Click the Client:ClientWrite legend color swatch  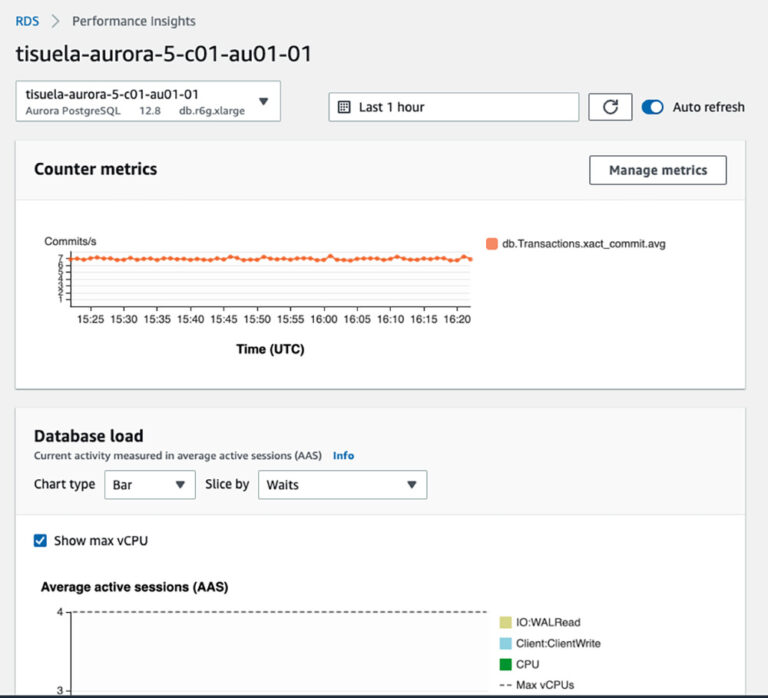[505, 643]
